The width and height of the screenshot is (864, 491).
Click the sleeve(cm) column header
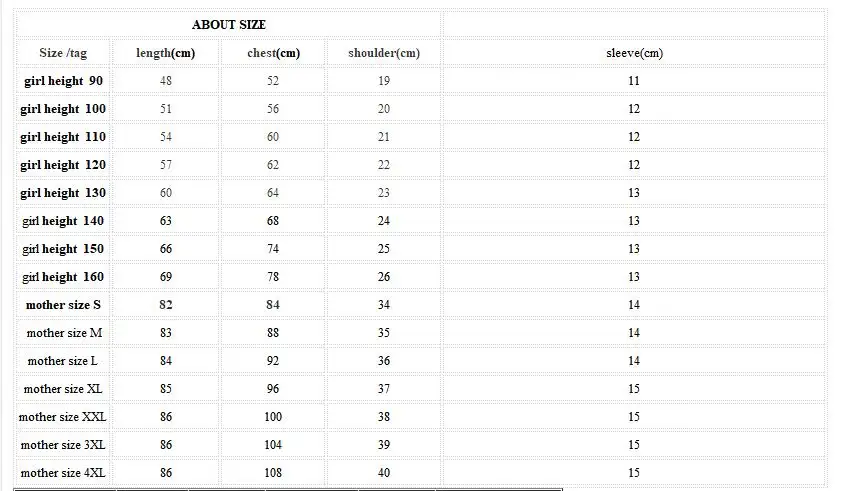[634, 53]
